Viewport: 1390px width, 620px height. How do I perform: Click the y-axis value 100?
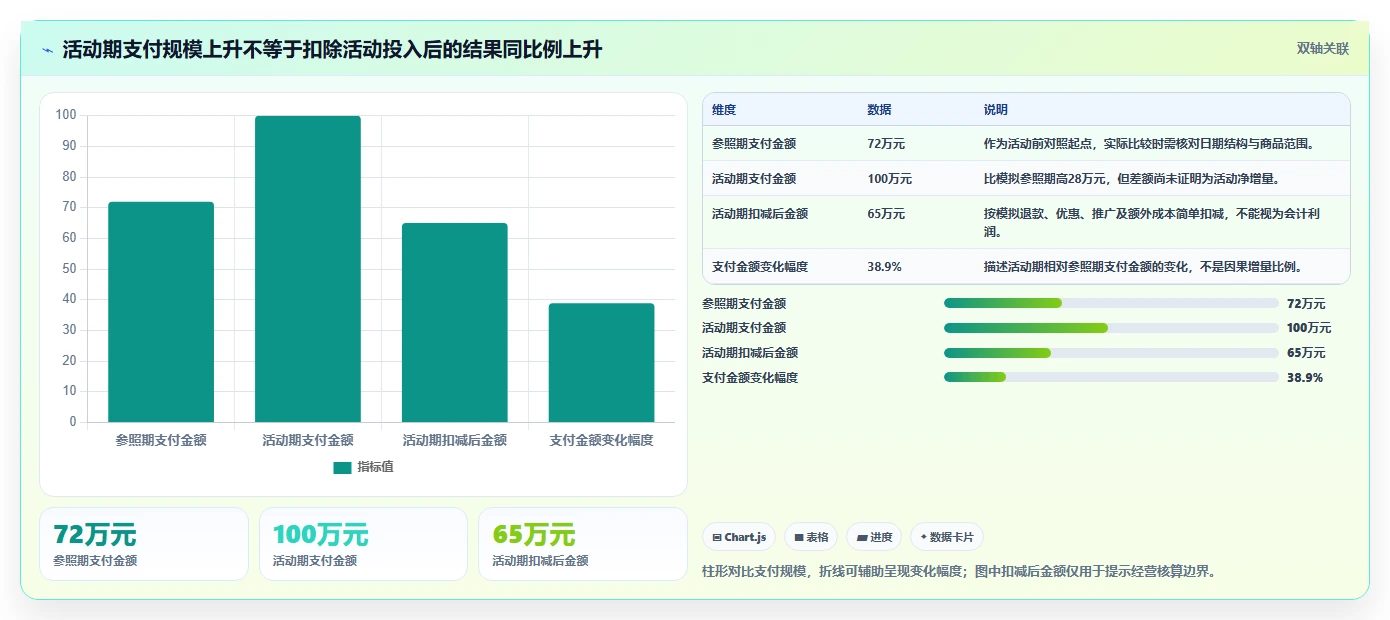point(66,115)
